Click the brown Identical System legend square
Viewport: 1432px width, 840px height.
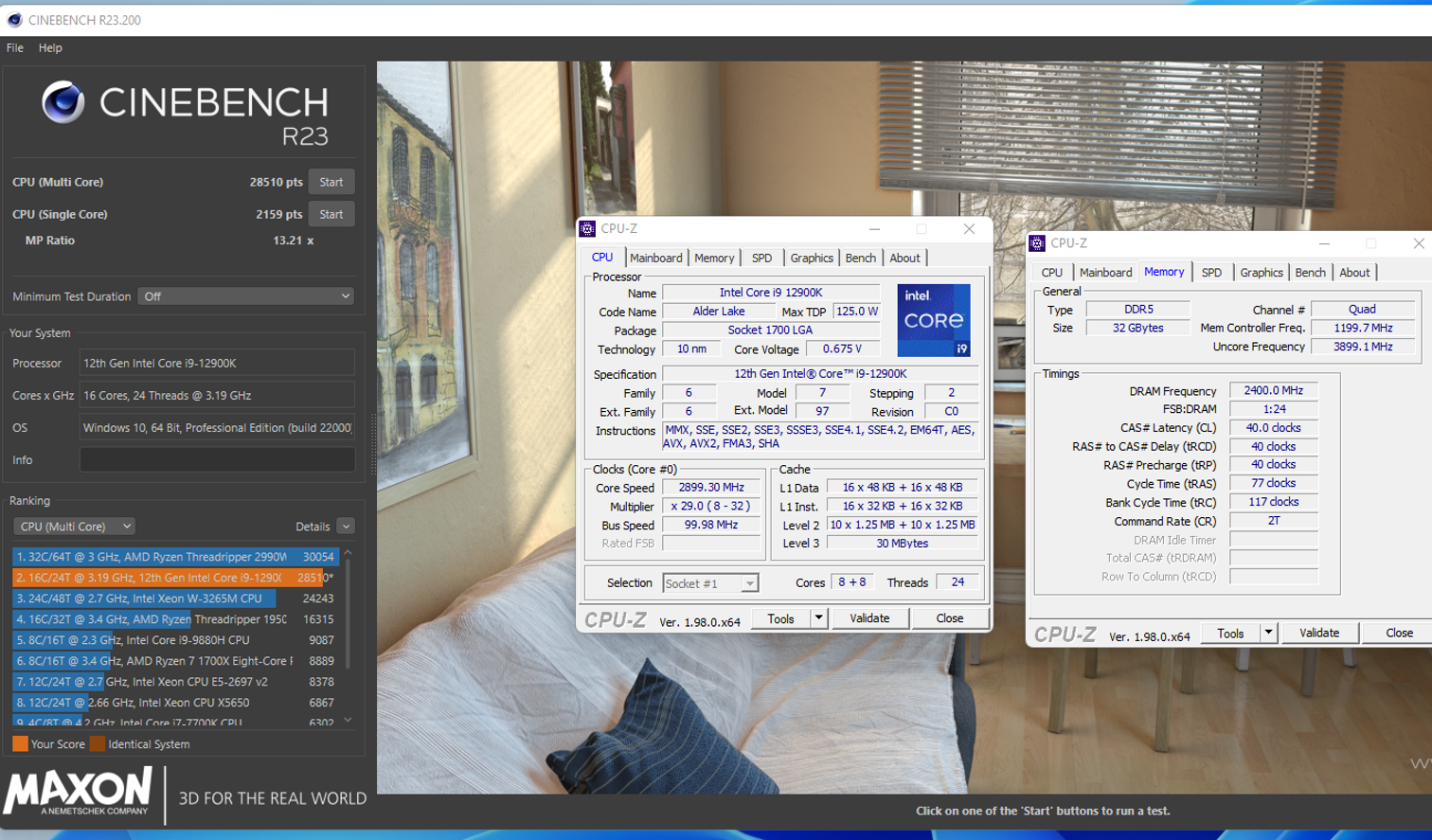point(97,744)
